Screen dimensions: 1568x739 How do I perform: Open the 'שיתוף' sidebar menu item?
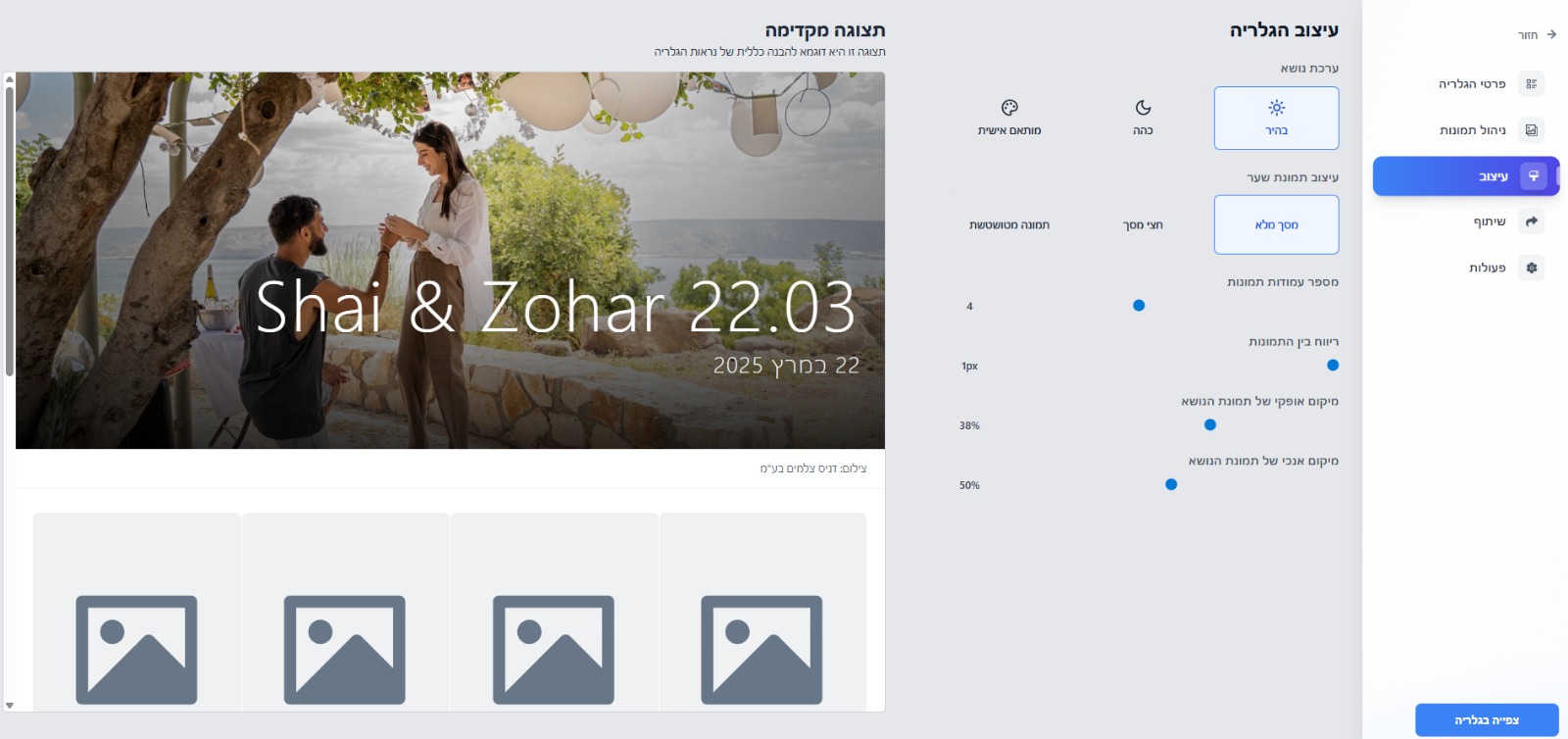click(1490, 222)
